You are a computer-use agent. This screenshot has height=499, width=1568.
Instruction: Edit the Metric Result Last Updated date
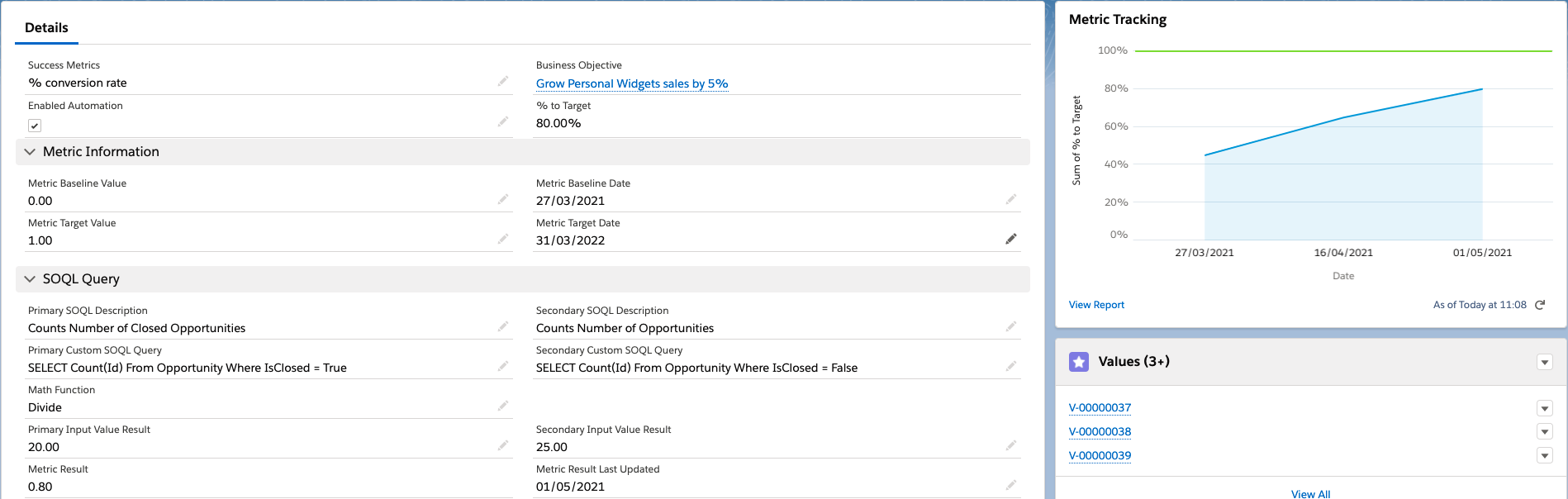pos(1011,485)
